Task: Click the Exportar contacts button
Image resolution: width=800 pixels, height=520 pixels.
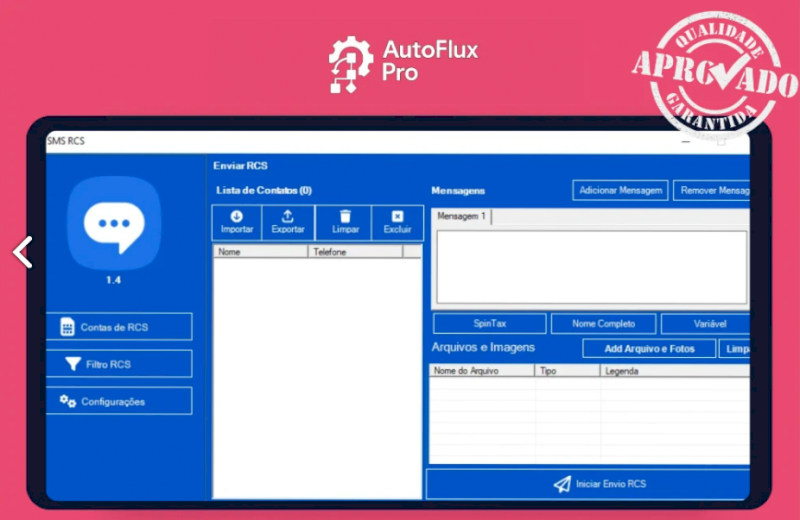Action: click(288, 222)
